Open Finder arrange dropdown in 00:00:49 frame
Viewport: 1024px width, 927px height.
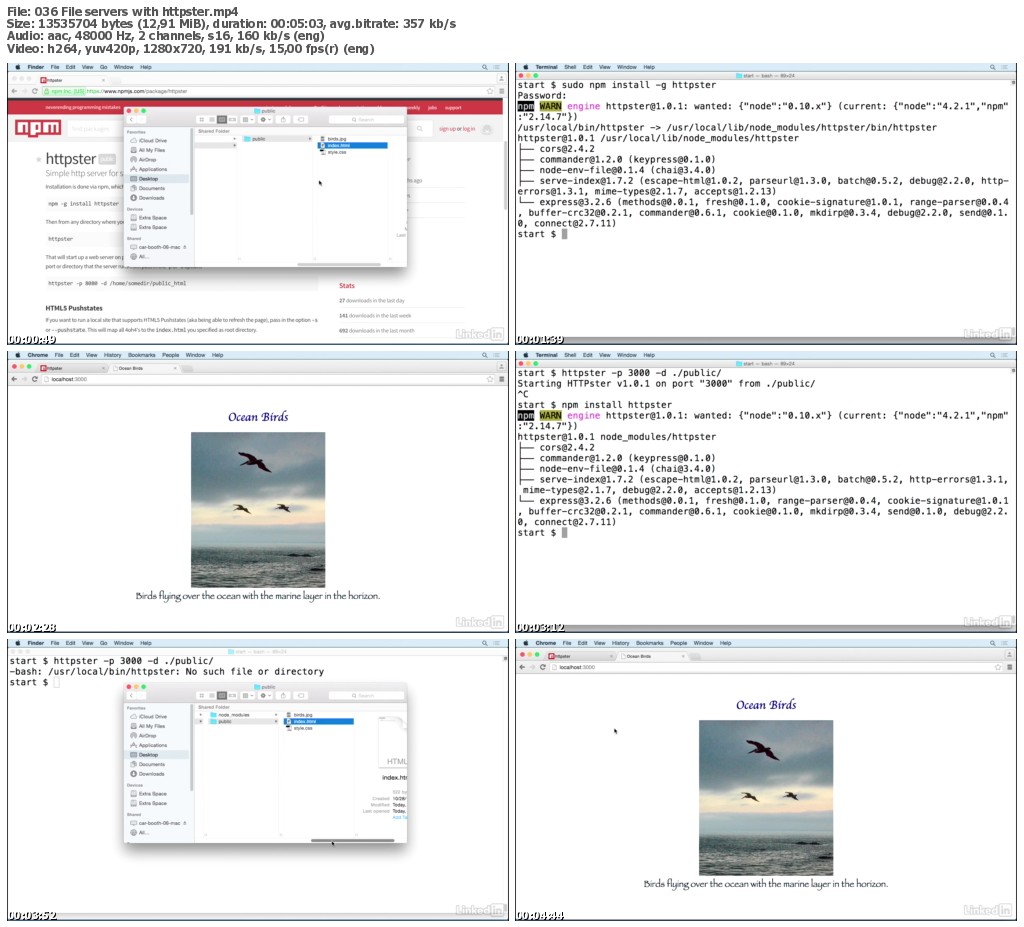(248, 120)
